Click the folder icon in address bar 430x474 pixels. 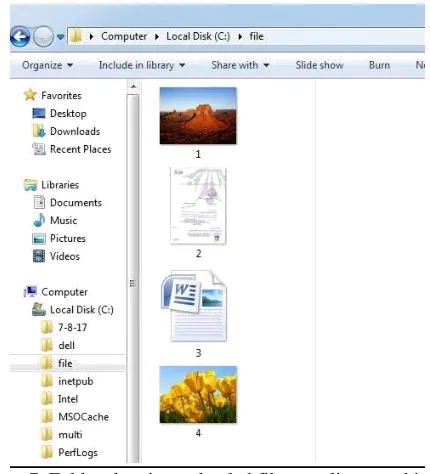(76, 36)
